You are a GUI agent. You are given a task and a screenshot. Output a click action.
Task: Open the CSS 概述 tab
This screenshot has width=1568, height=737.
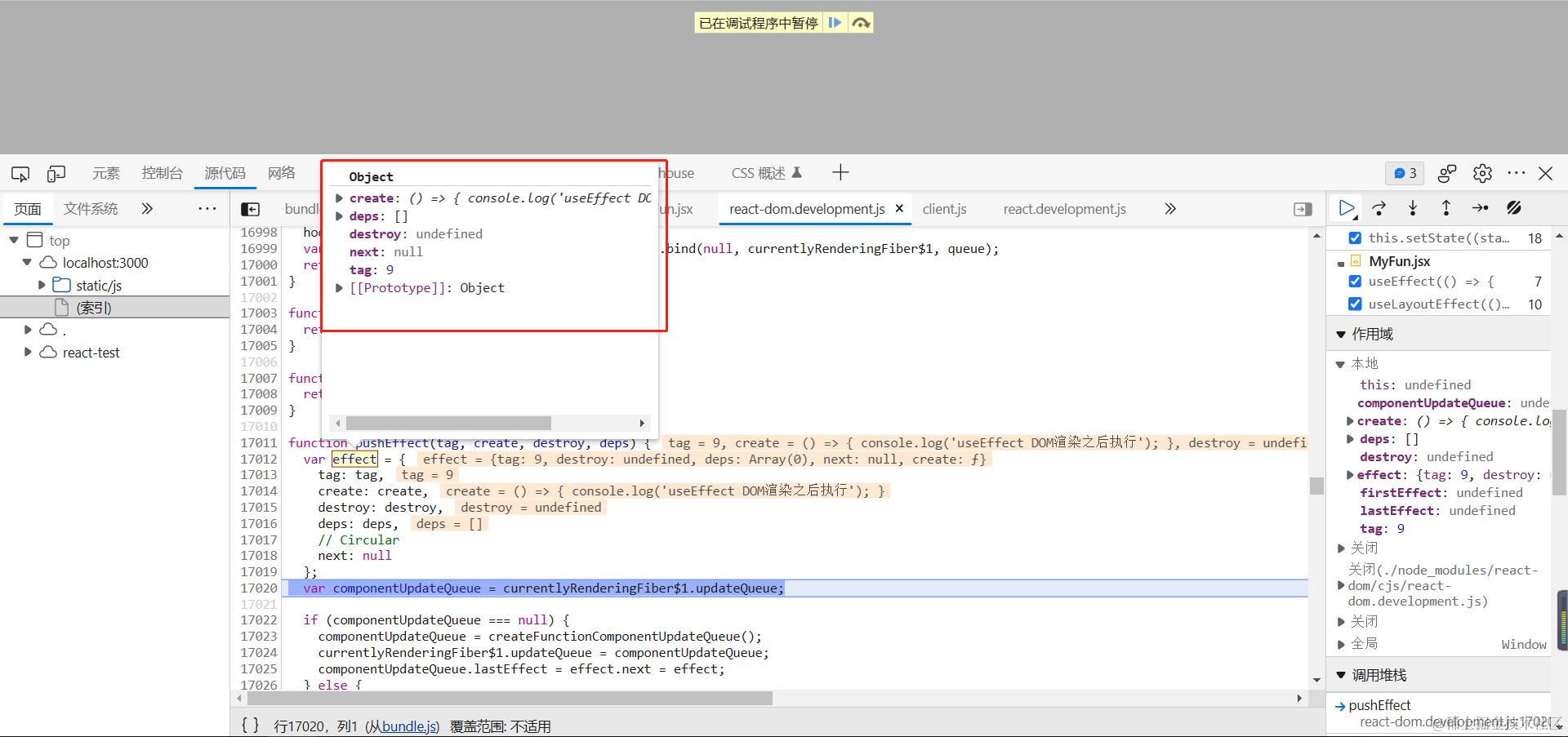point(767,173)
